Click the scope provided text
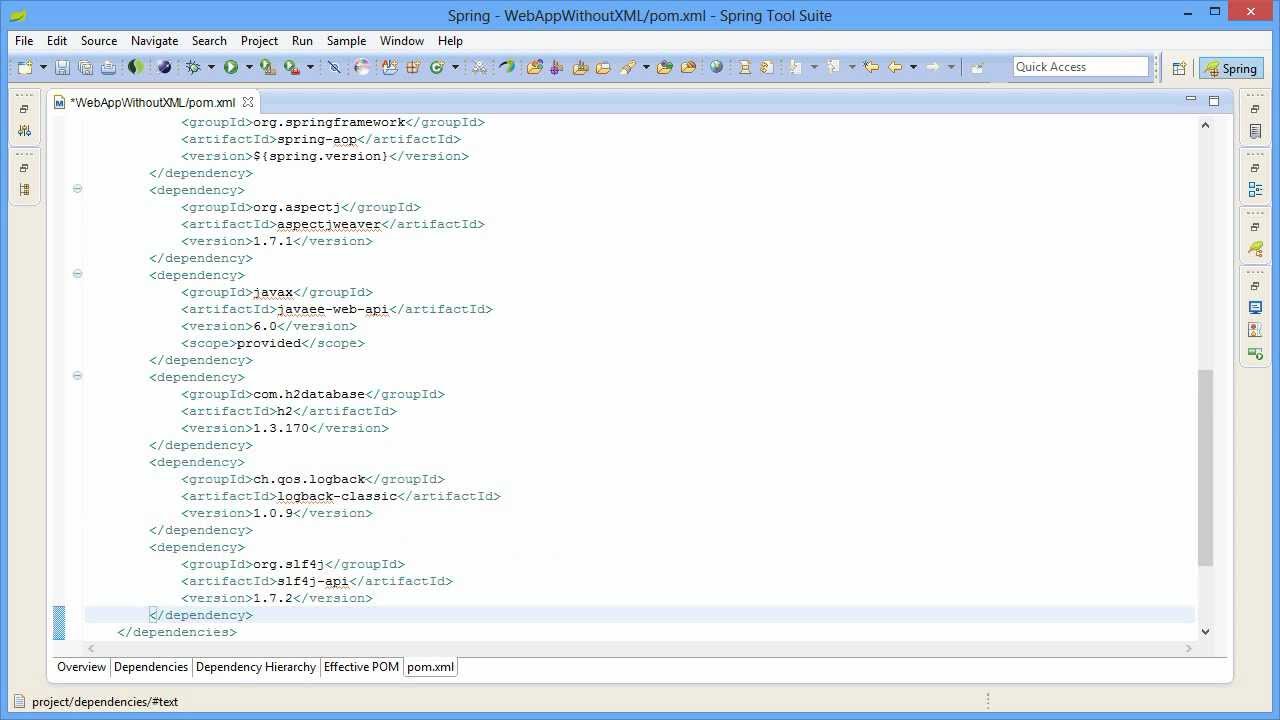 pyautogui.click(x=269, y=343)
